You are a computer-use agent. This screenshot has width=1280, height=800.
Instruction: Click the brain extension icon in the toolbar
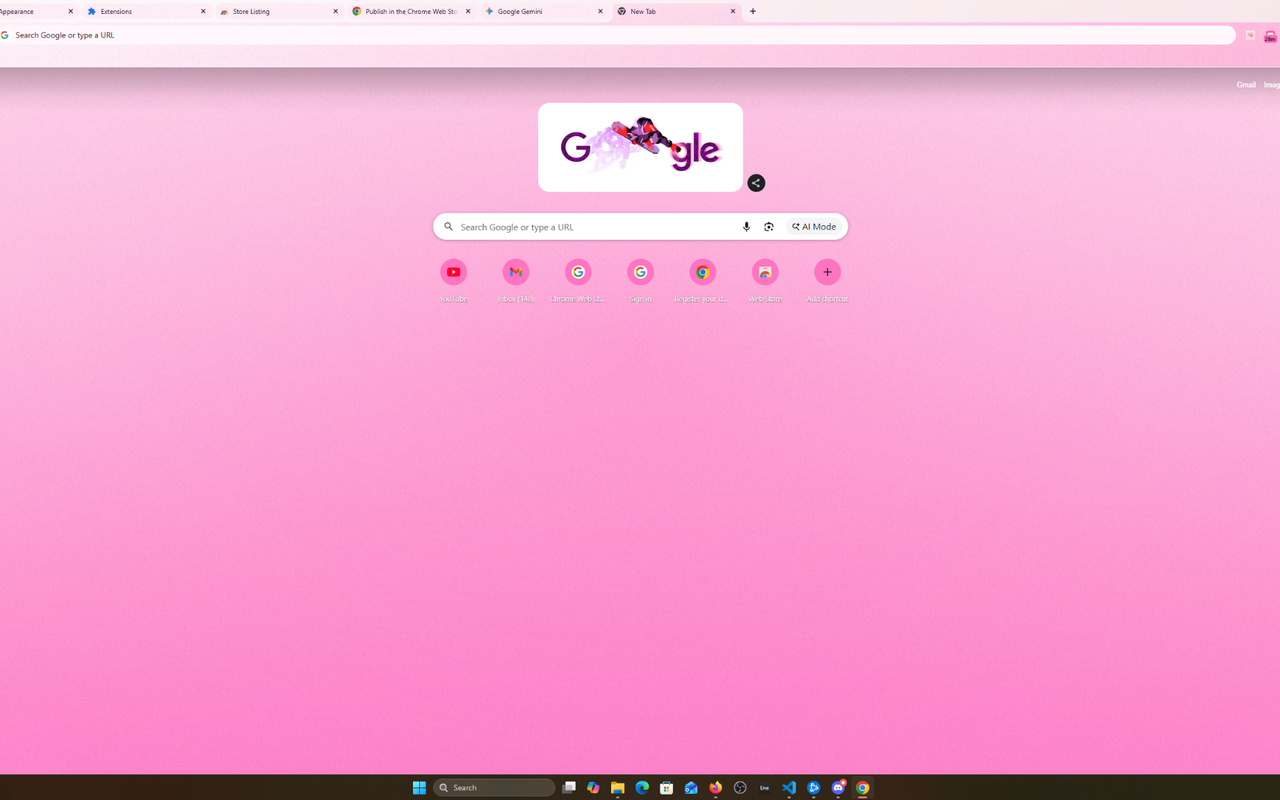pyautogui.click(x=1250, y=35)
